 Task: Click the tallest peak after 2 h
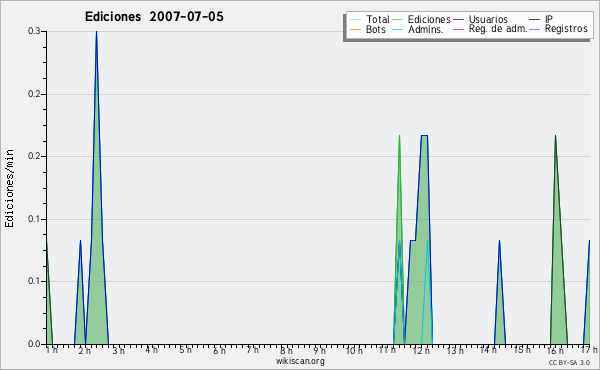point(96,187)
